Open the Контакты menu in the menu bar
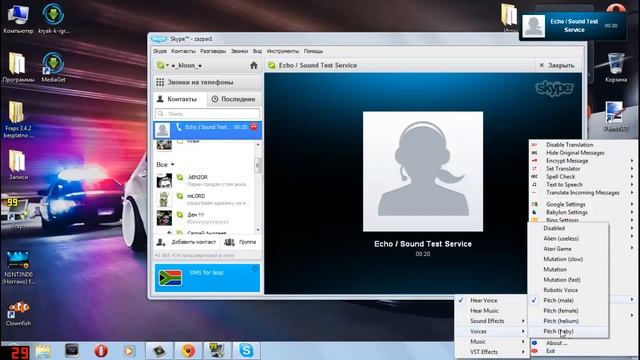640x360 pixels. [183, 51]
